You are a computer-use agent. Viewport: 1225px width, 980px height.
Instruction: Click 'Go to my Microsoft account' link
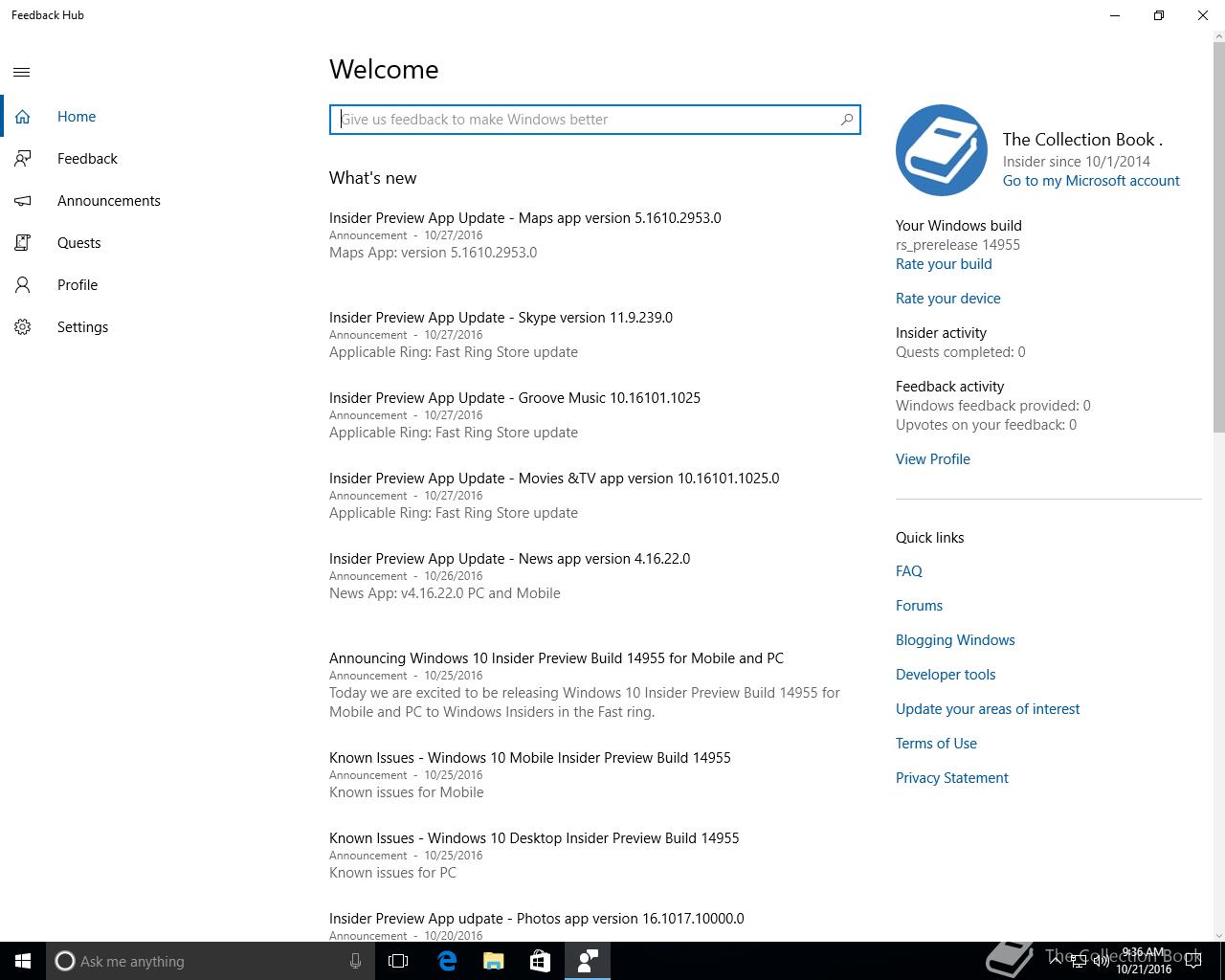click(x=1091, y=181)
